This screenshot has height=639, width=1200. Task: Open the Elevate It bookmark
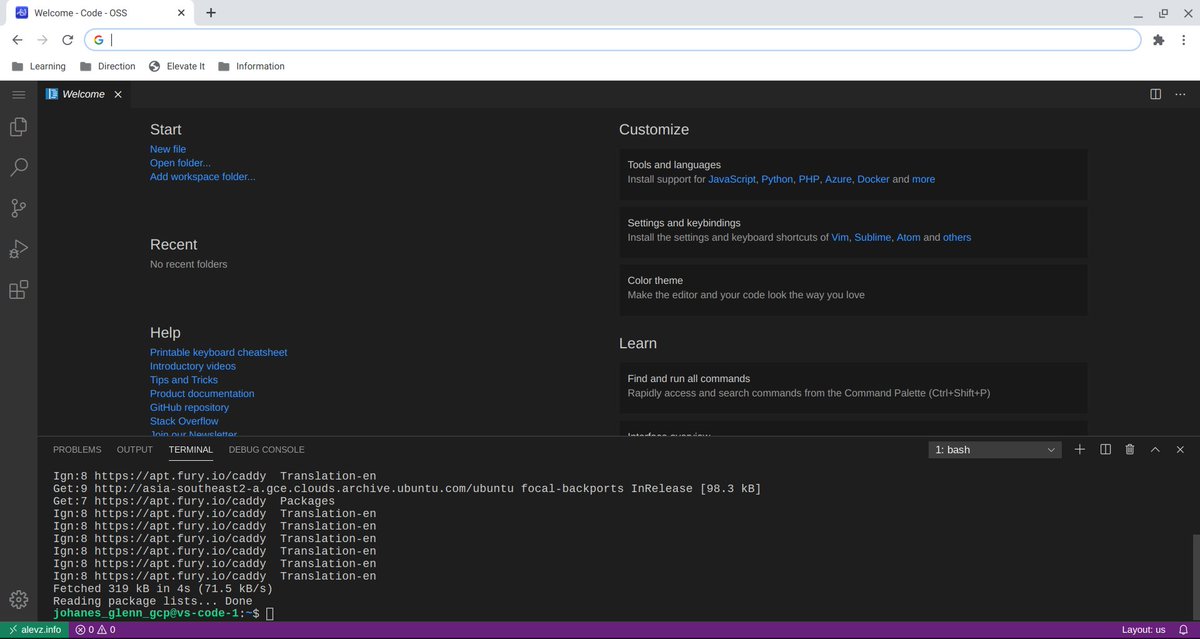point(176,66)
